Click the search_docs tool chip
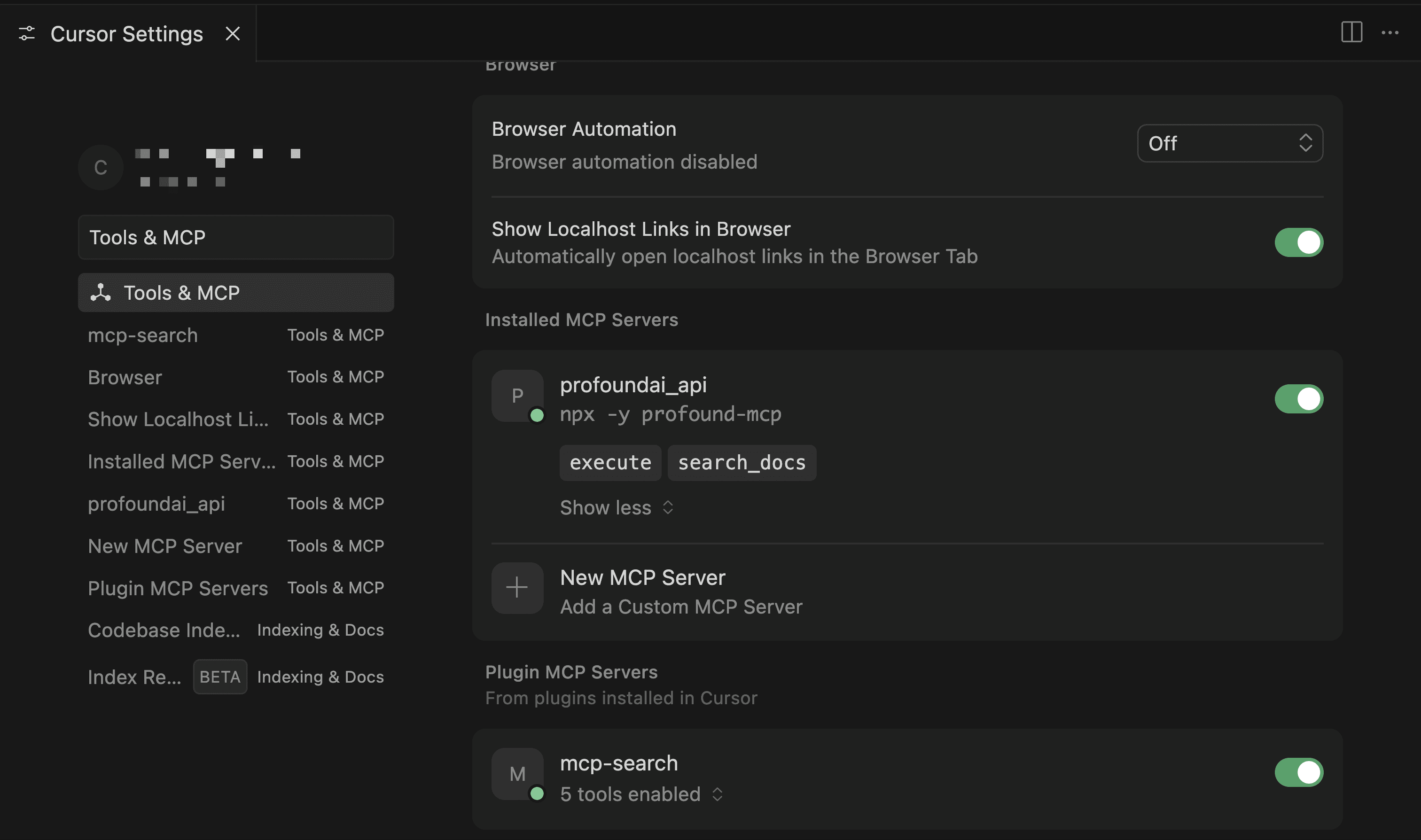This screenshot has height=840, width=1421. pos(742,462)
